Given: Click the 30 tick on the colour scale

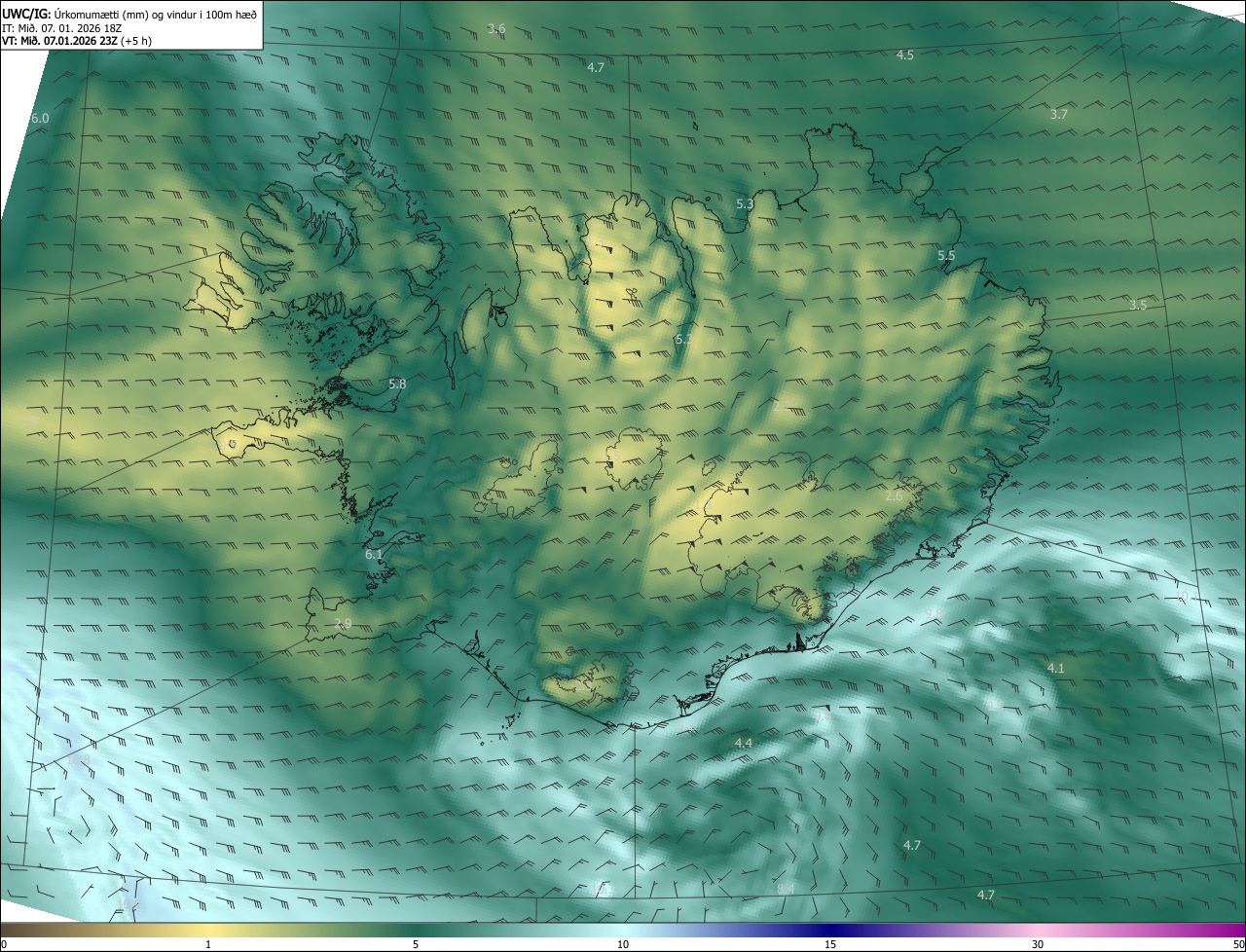Looking at the screenshot, I should pyautogui.click(x=1038, y=944).
